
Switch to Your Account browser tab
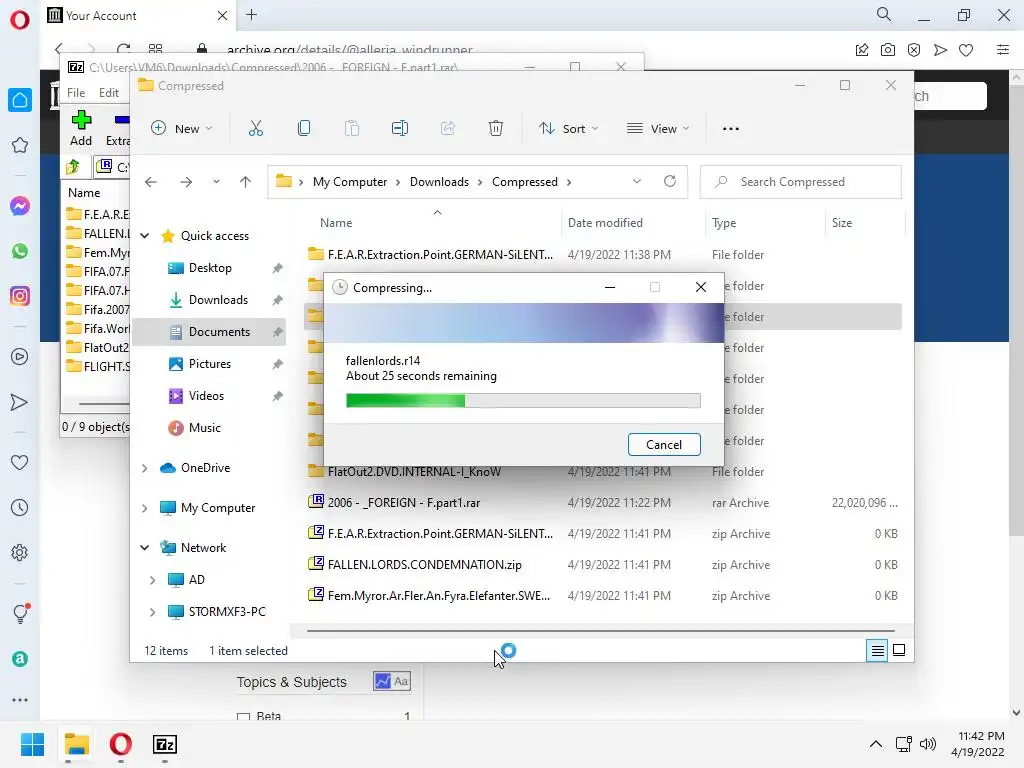(x=137, y=15)
